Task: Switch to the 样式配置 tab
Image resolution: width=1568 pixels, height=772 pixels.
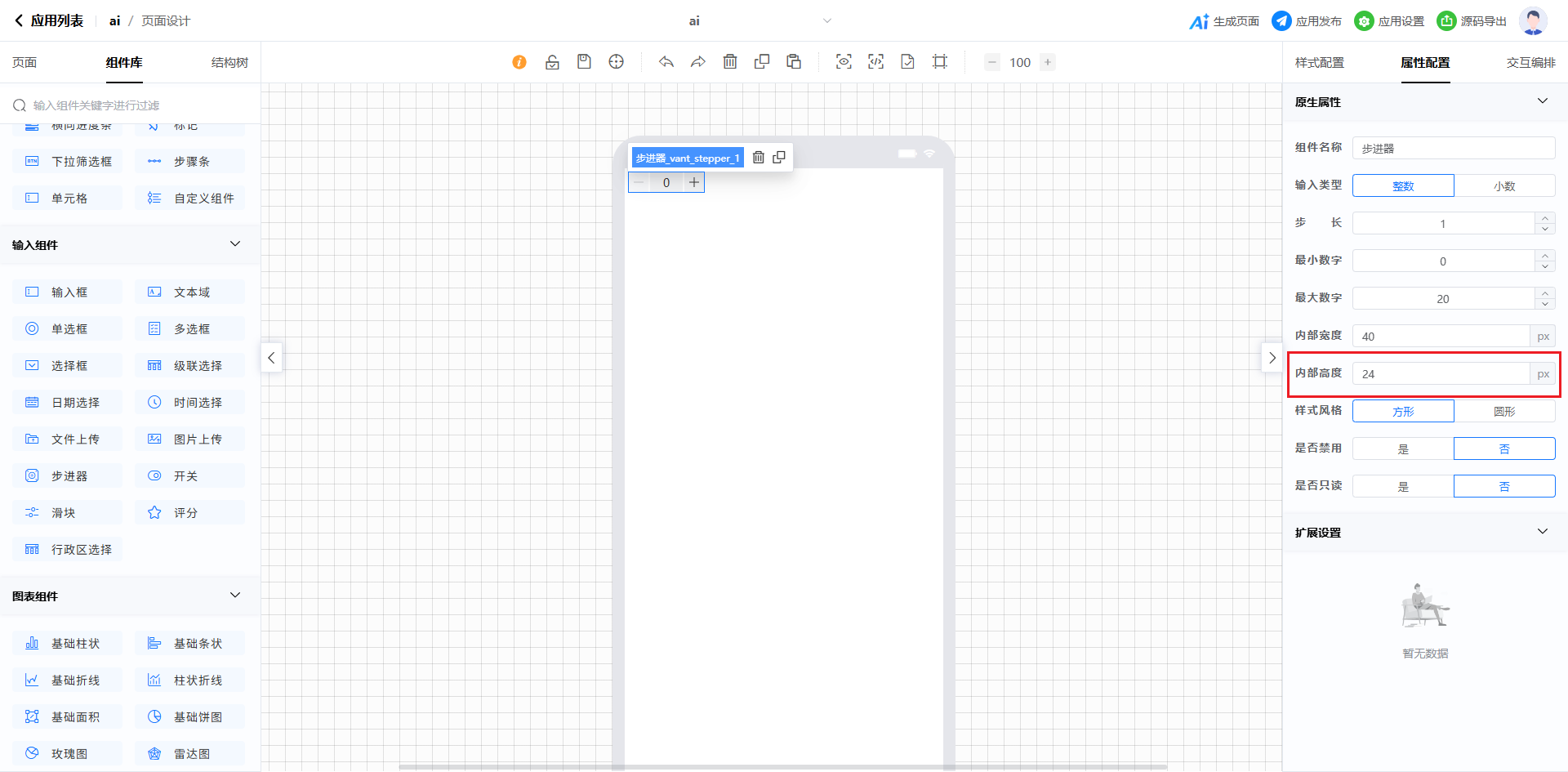Action: point(1319,63)
